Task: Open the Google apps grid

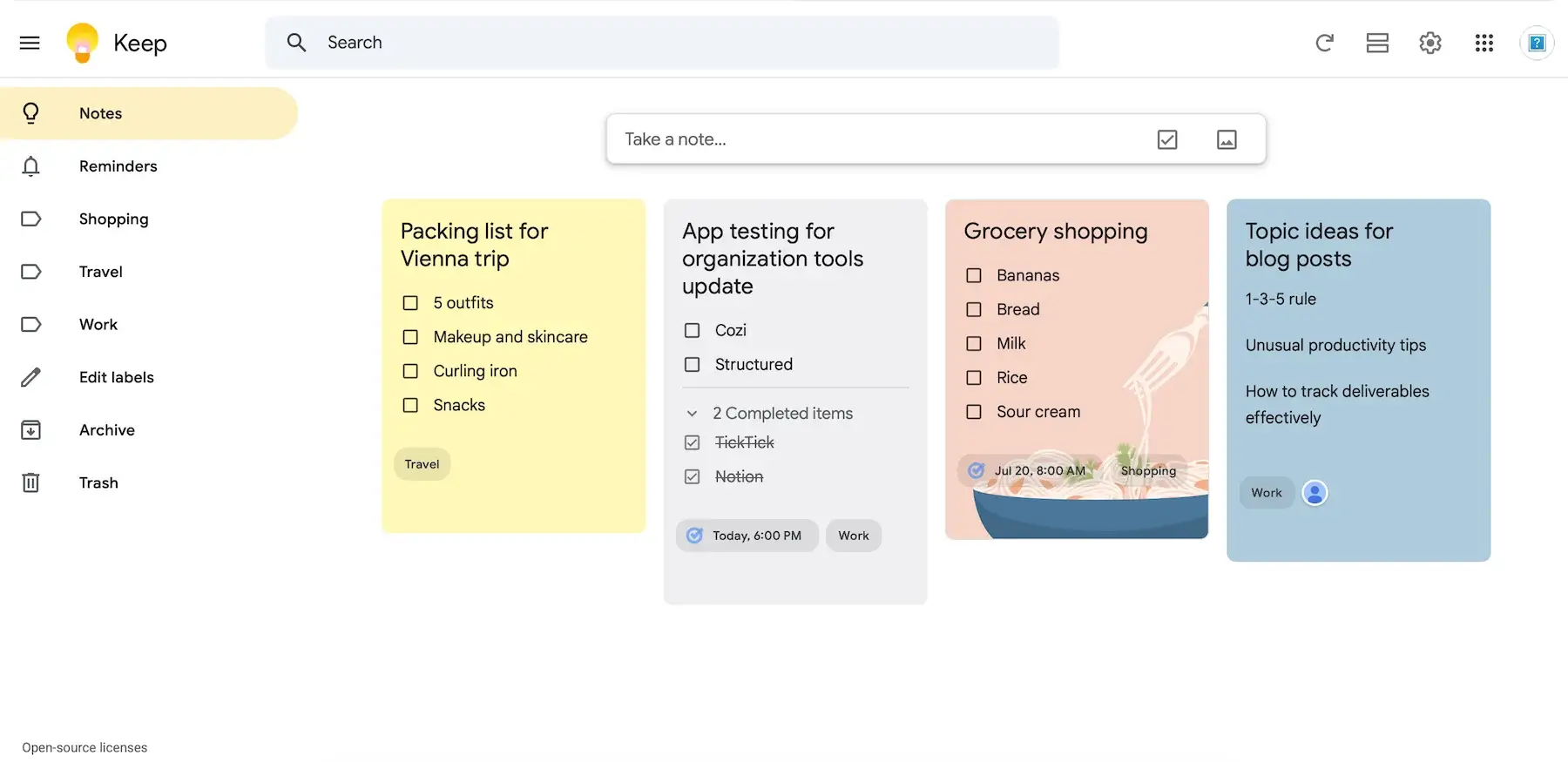Action: coord(1484,43)
